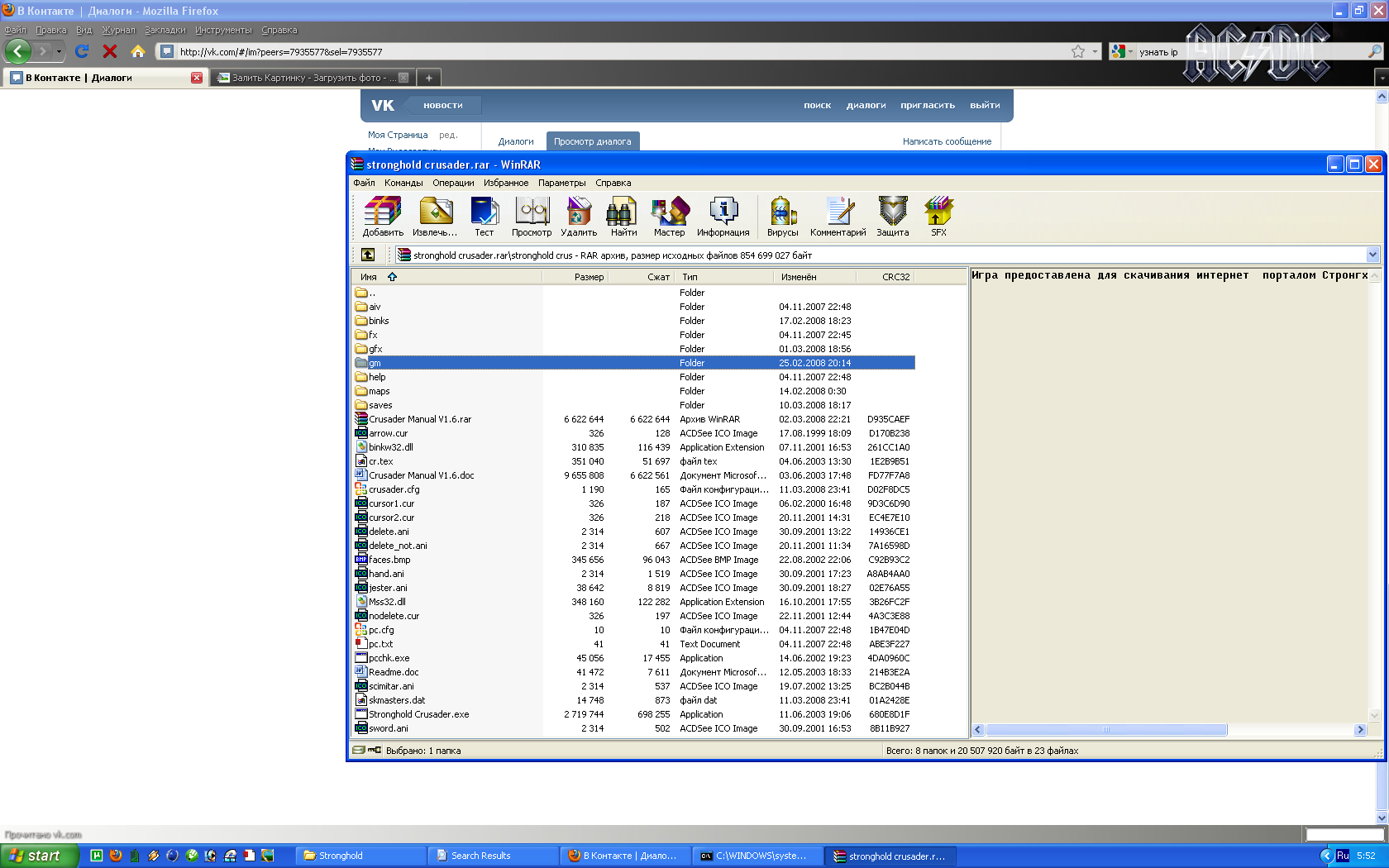Click the SFX archive icon

(x=938, y=217)
